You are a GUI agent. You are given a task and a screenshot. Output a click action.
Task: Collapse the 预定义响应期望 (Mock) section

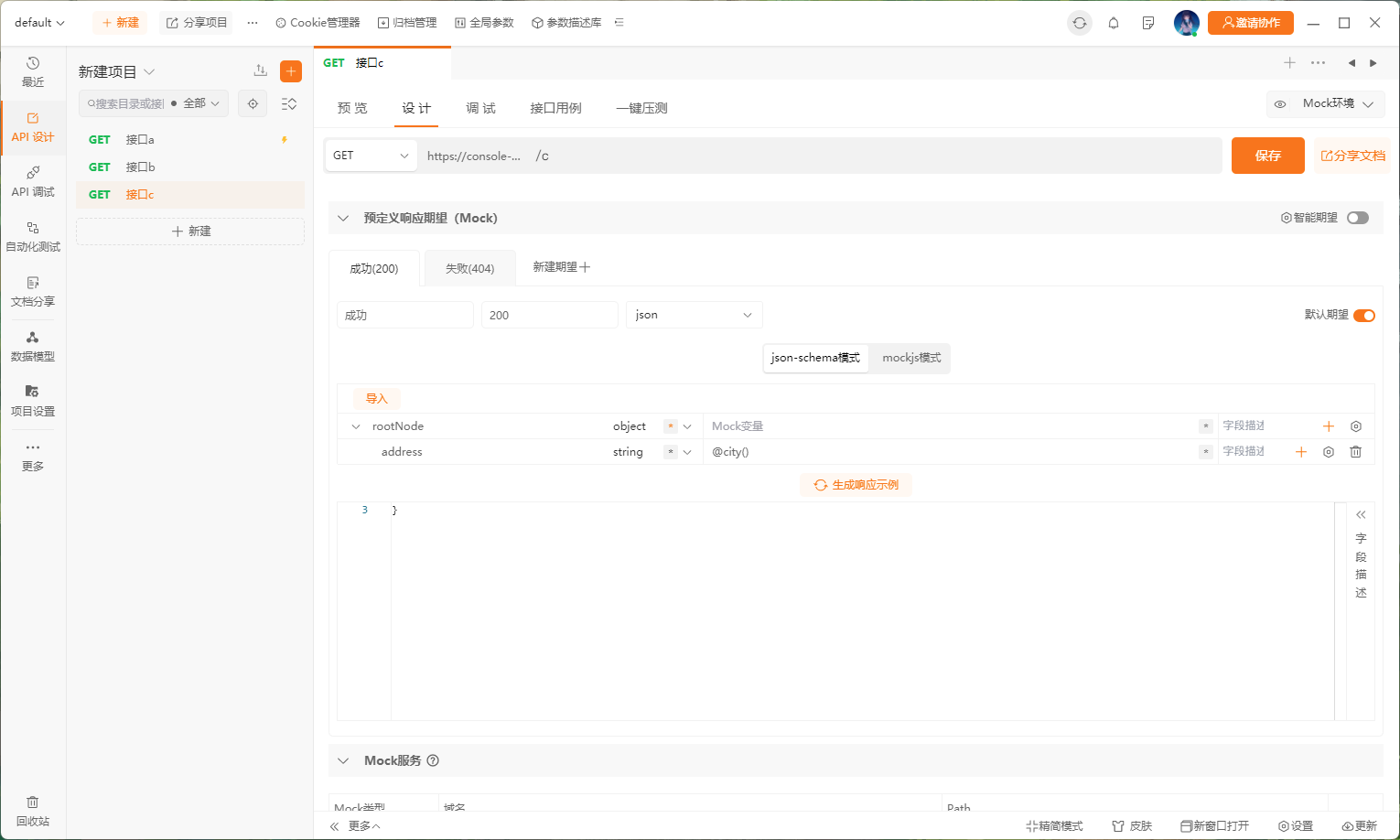343,218
